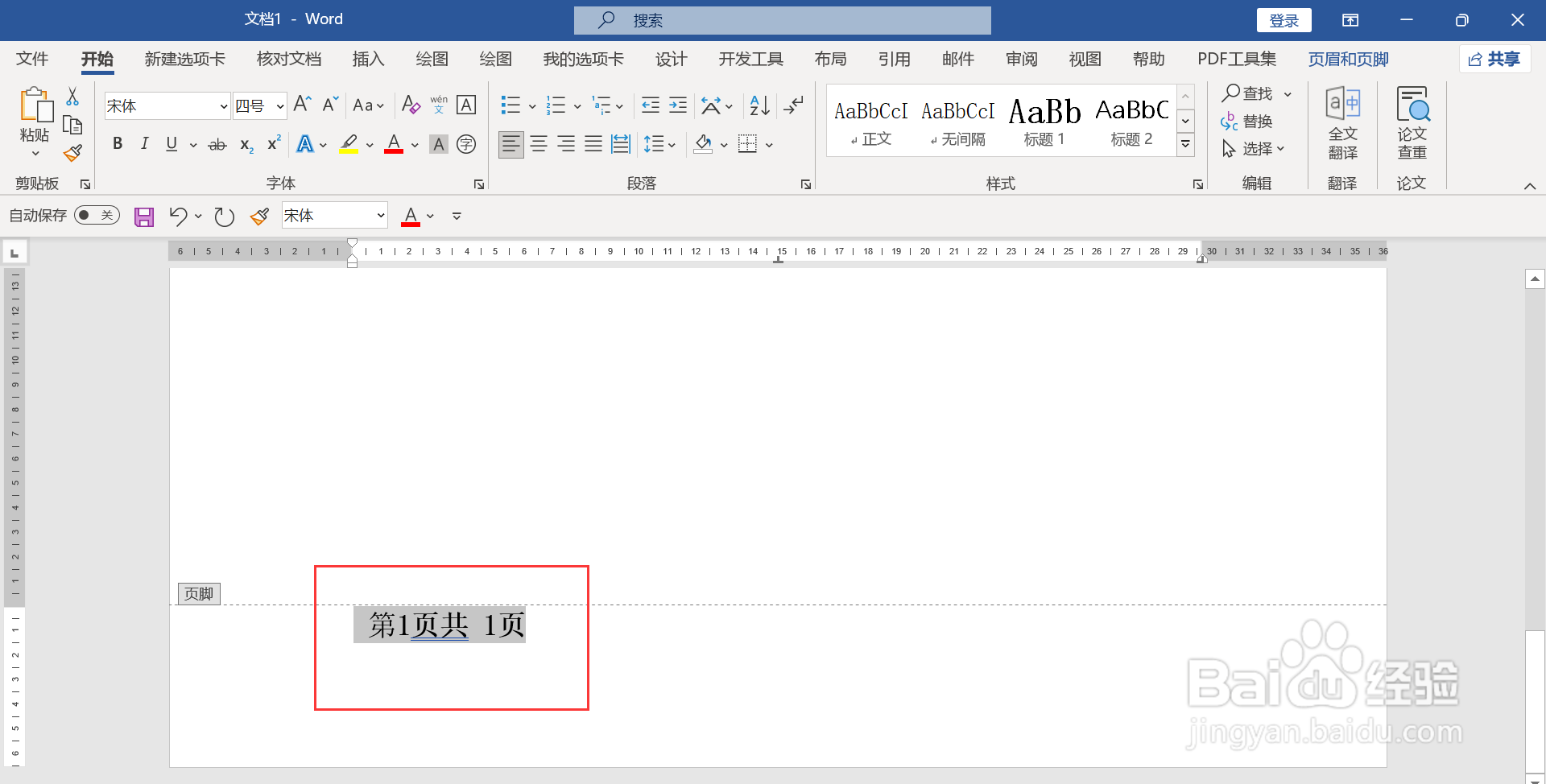Customize quick access toolbar dropdown
Image resolution: width=1546 pixels, height=784 pixels.
point(457,216)
